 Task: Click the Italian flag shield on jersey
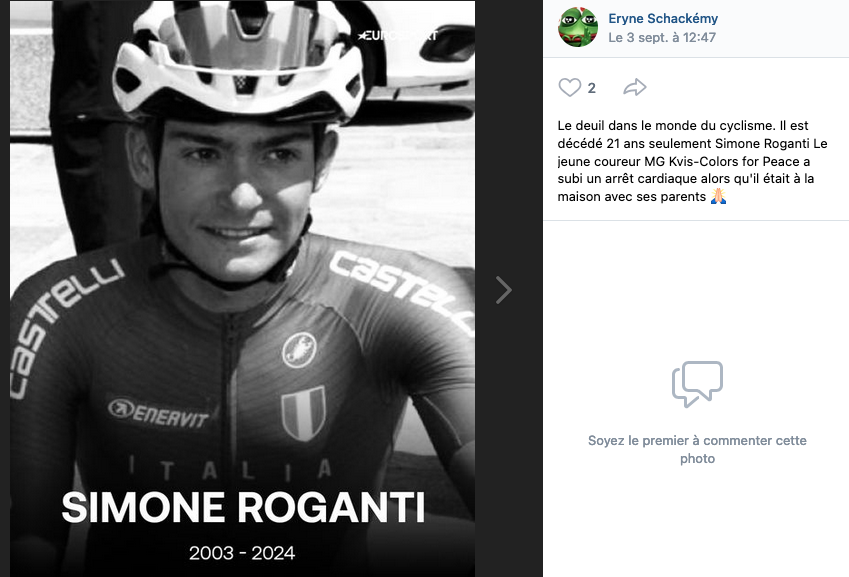[x=302, y=413]
